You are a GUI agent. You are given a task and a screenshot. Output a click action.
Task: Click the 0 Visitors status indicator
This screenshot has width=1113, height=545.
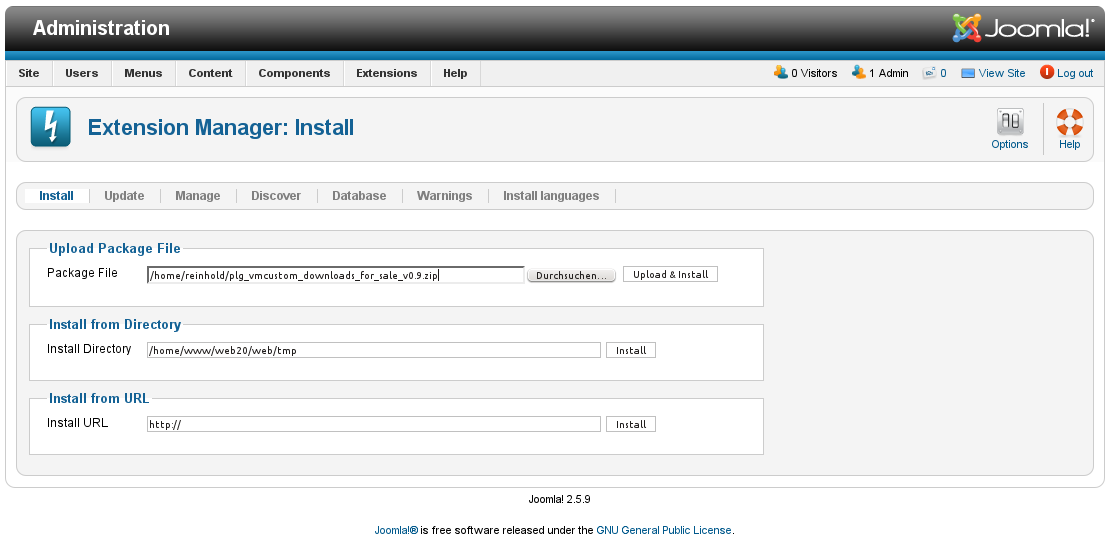point(781,73)
